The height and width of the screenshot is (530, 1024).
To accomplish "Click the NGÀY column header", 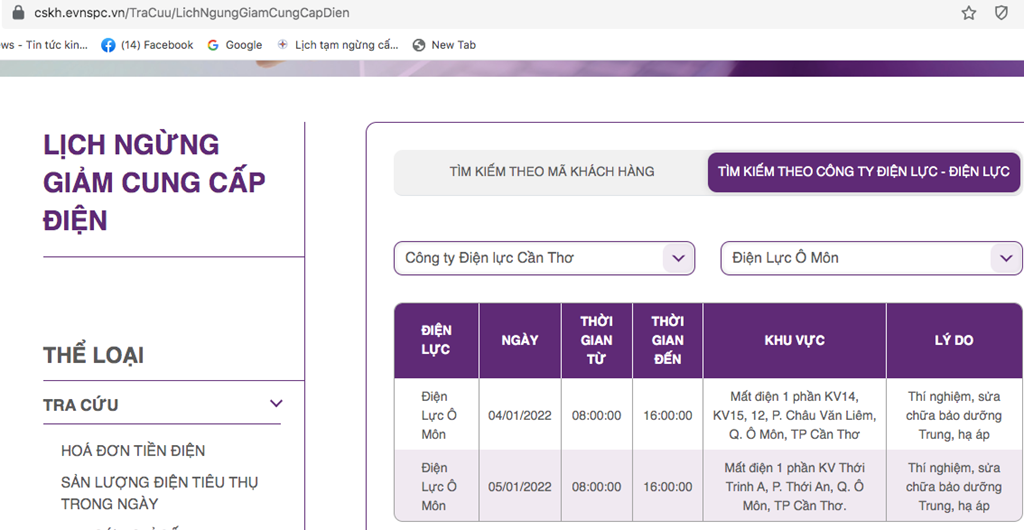I will (520, 340).
